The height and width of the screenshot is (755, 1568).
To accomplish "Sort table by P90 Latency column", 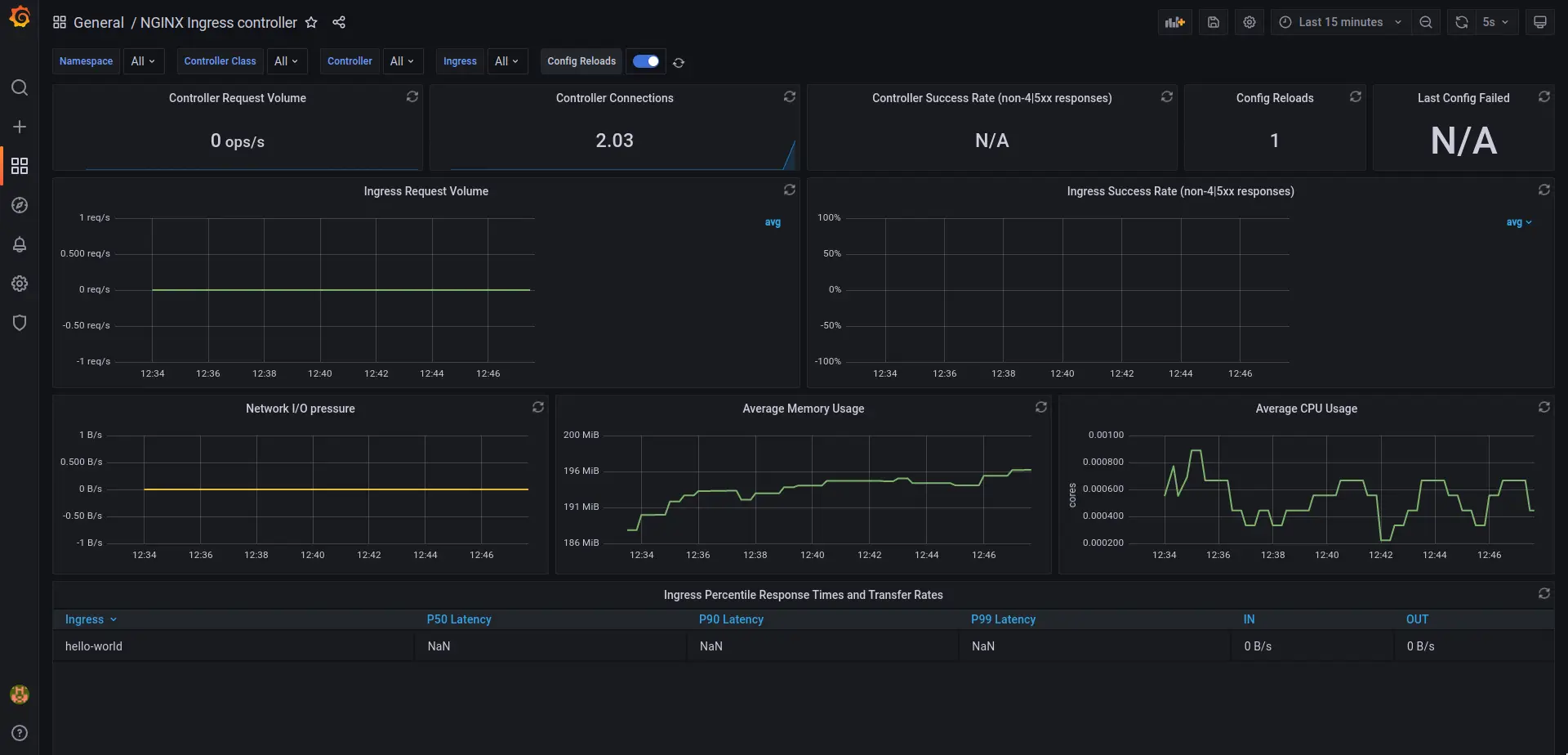I will (731, 619).
